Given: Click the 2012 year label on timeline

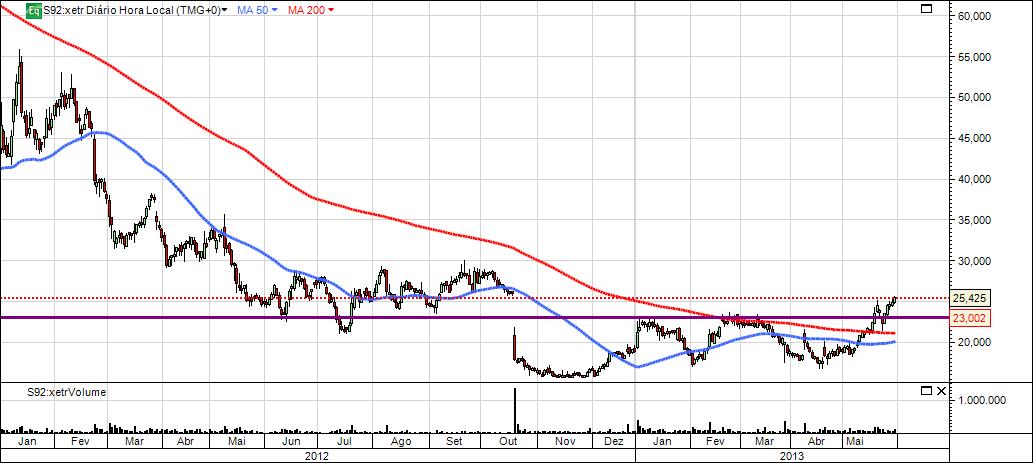Looking at the screenshot, I should 318,455.
